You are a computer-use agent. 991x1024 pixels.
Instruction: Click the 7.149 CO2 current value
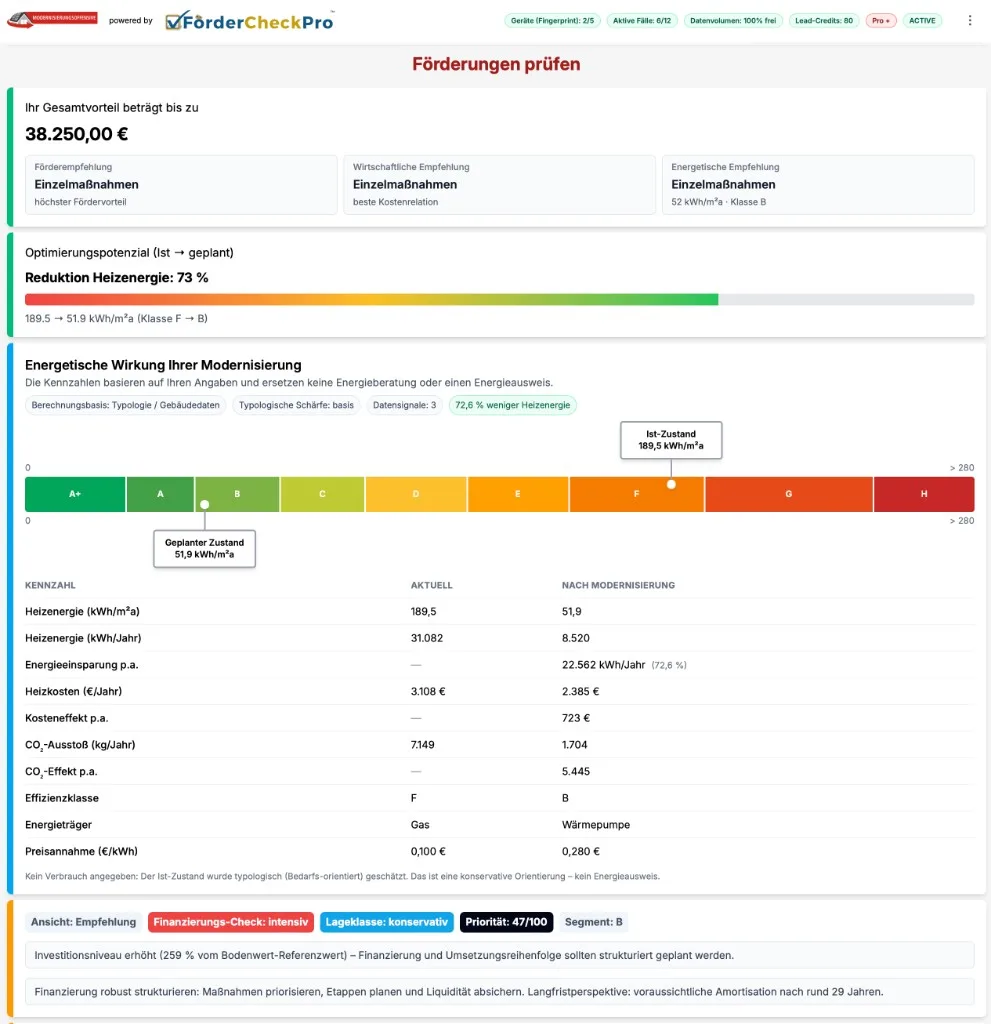coord(422,745)
